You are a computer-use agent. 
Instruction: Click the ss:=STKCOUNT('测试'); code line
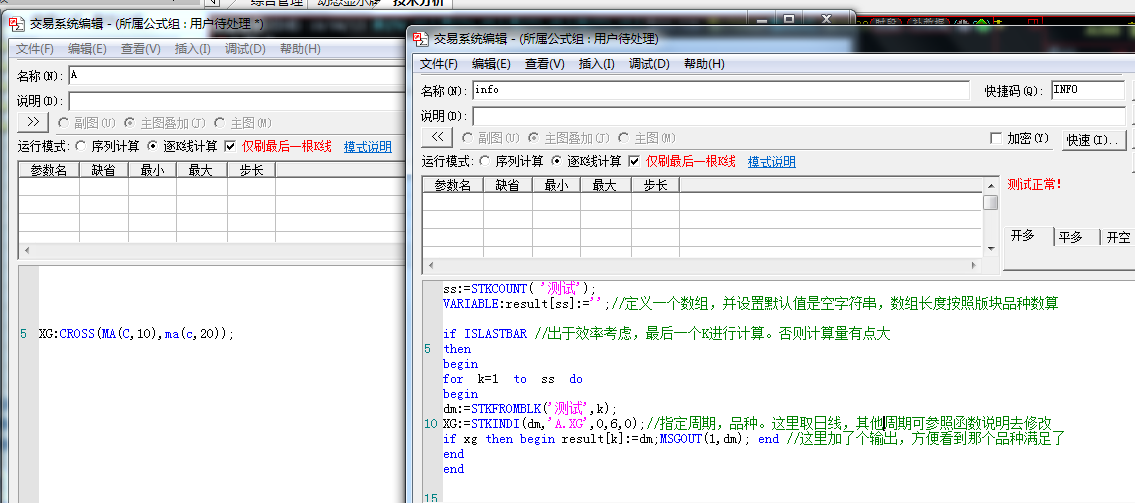coord(520,287)
